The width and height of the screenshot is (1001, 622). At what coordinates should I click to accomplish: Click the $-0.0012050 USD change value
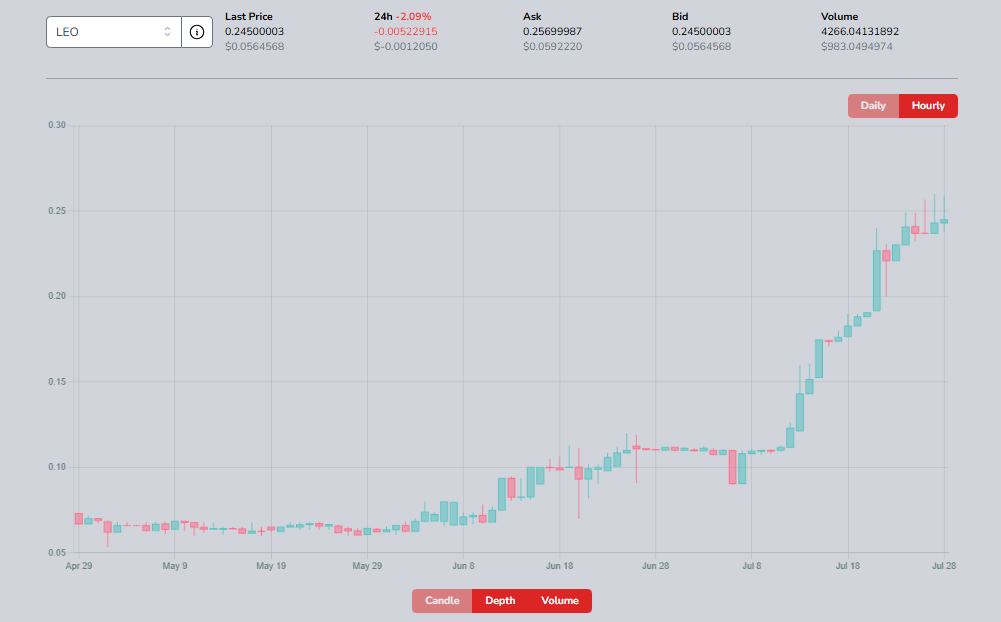point(405,46)
